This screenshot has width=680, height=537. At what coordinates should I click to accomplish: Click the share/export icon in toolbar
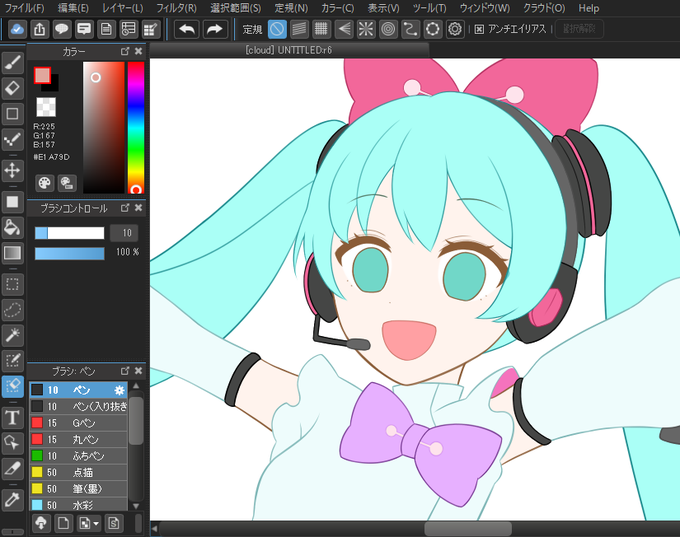[x=39, y=29]
